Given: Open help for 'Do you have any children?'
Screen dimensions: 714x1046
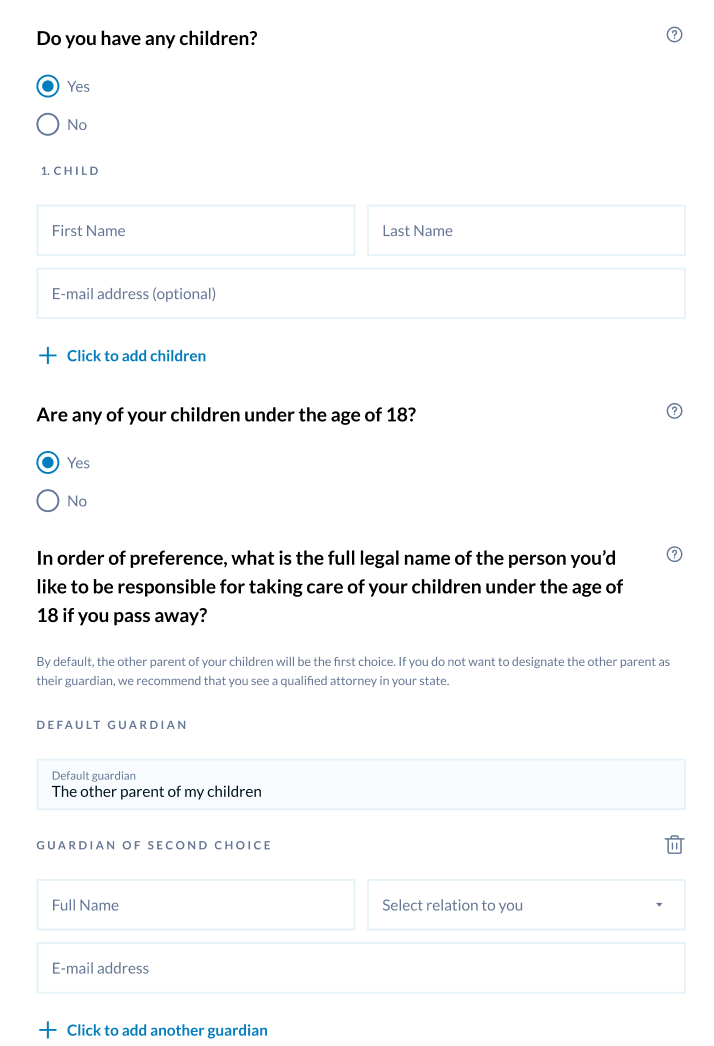Looking at the screenshot, I should [674, 35].
